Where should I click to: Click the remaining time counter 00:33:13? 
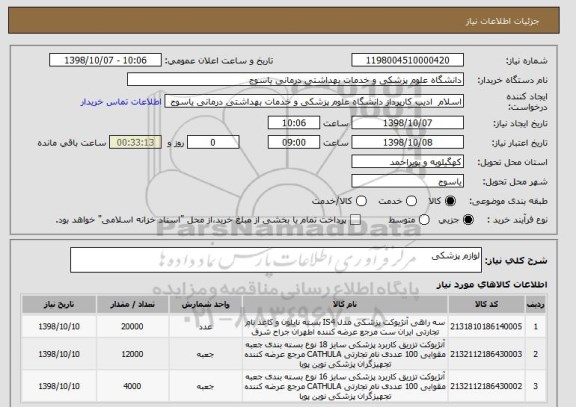(x=135, y=142)
